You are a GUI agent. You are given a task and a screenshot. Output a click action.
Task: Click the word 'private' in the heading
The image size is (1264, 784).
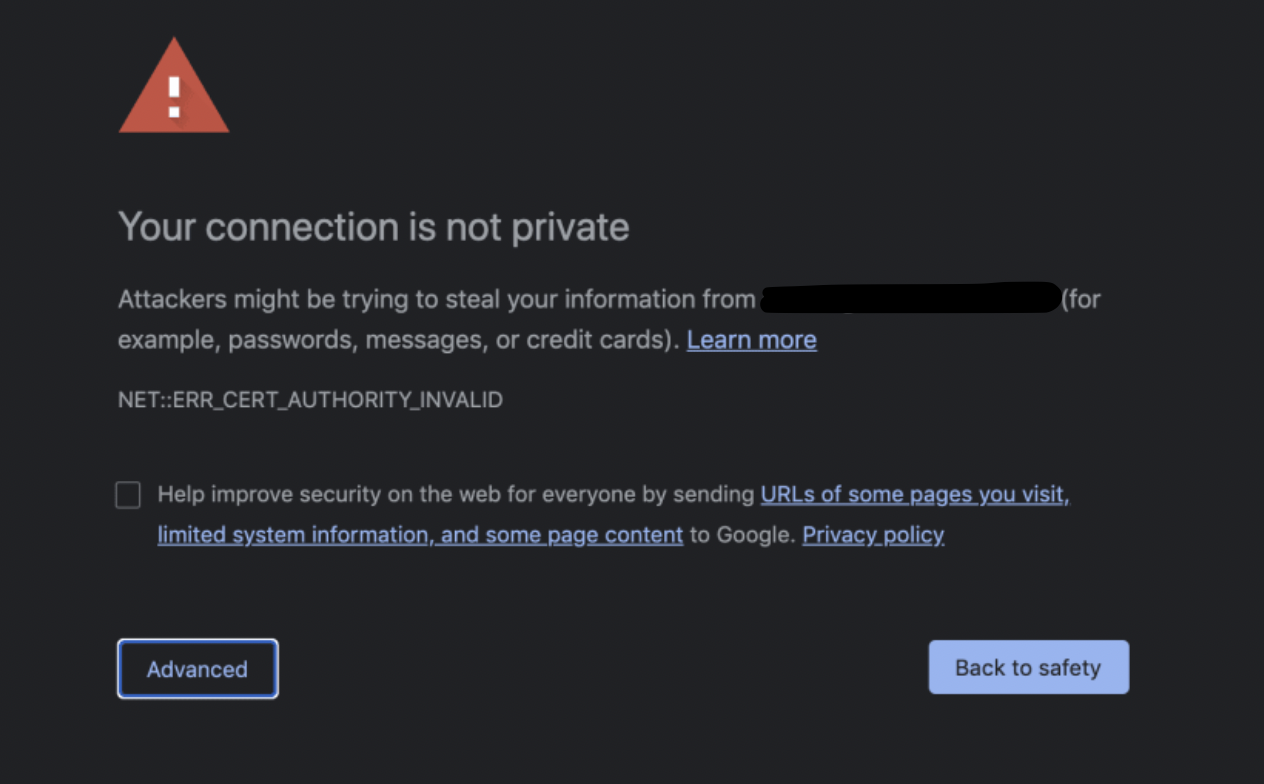570,228
